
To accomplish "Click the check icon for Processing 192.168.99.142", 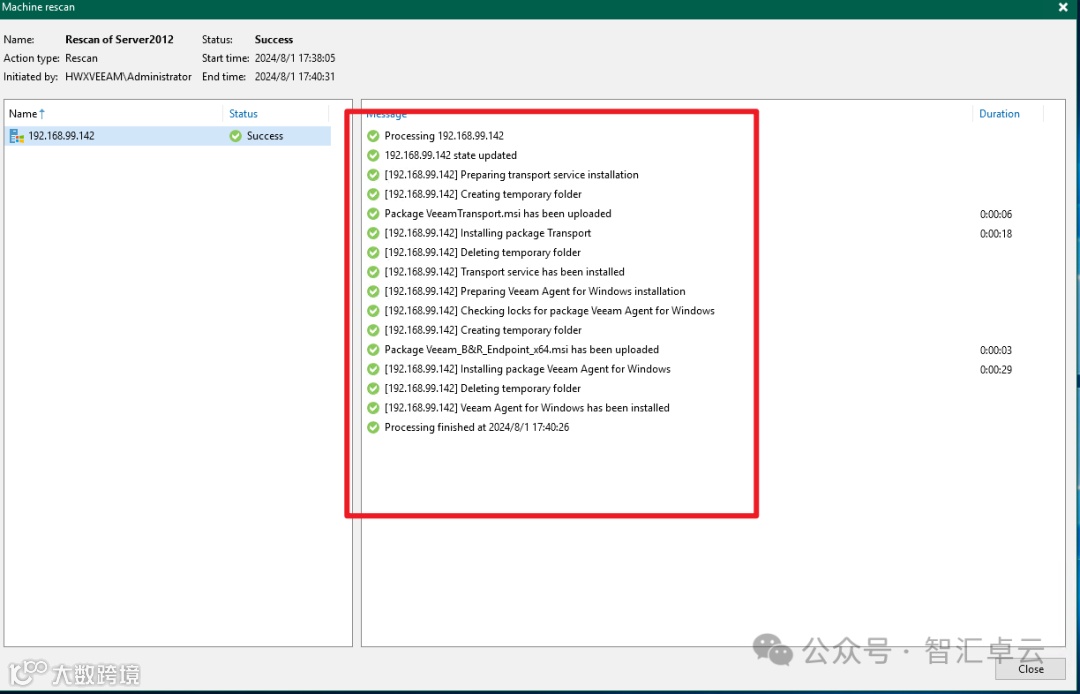I will [x=373, y=136].
